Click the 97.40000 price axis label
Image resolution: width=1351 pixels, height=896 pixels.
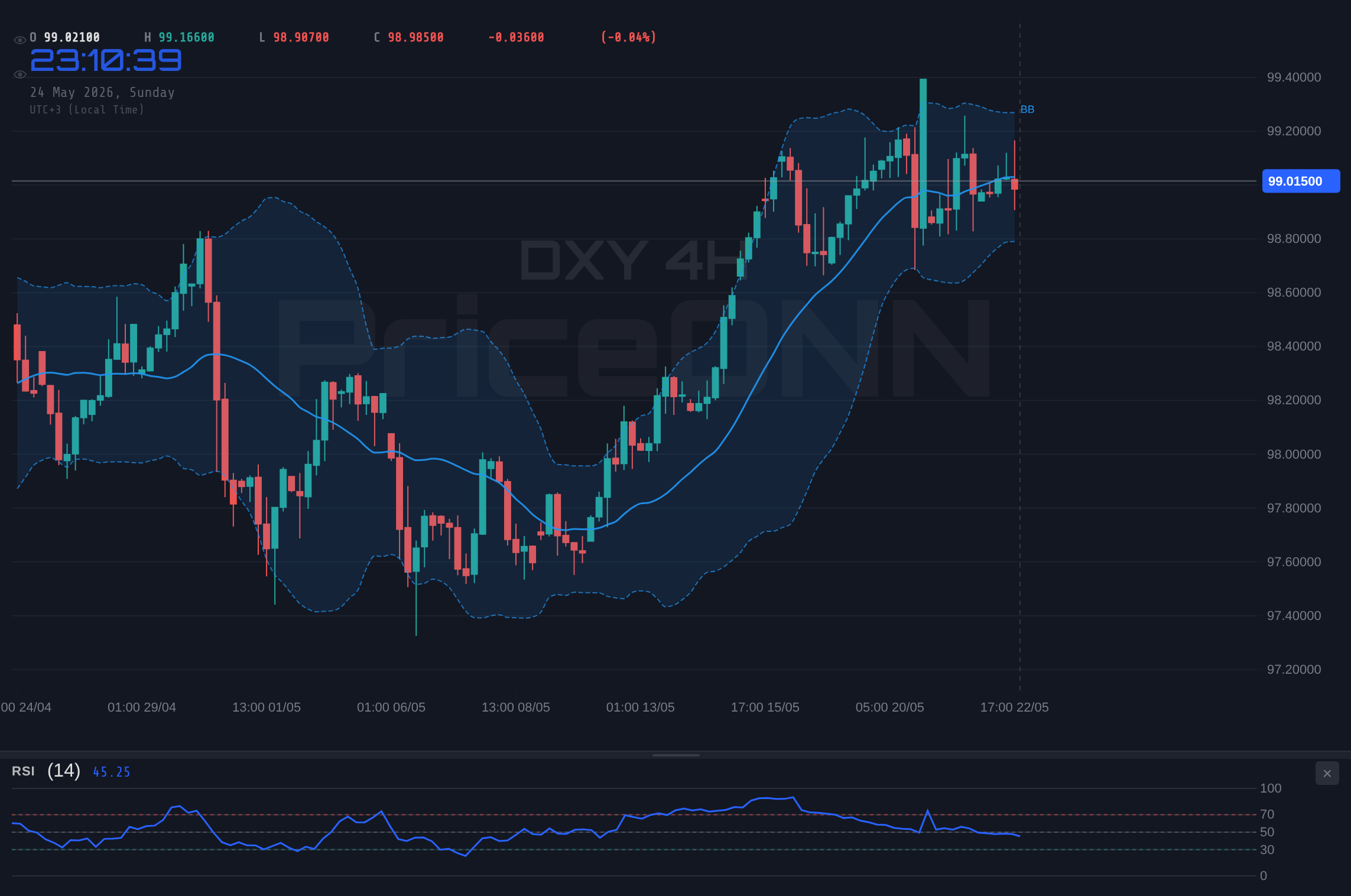tap(1294, 616)
